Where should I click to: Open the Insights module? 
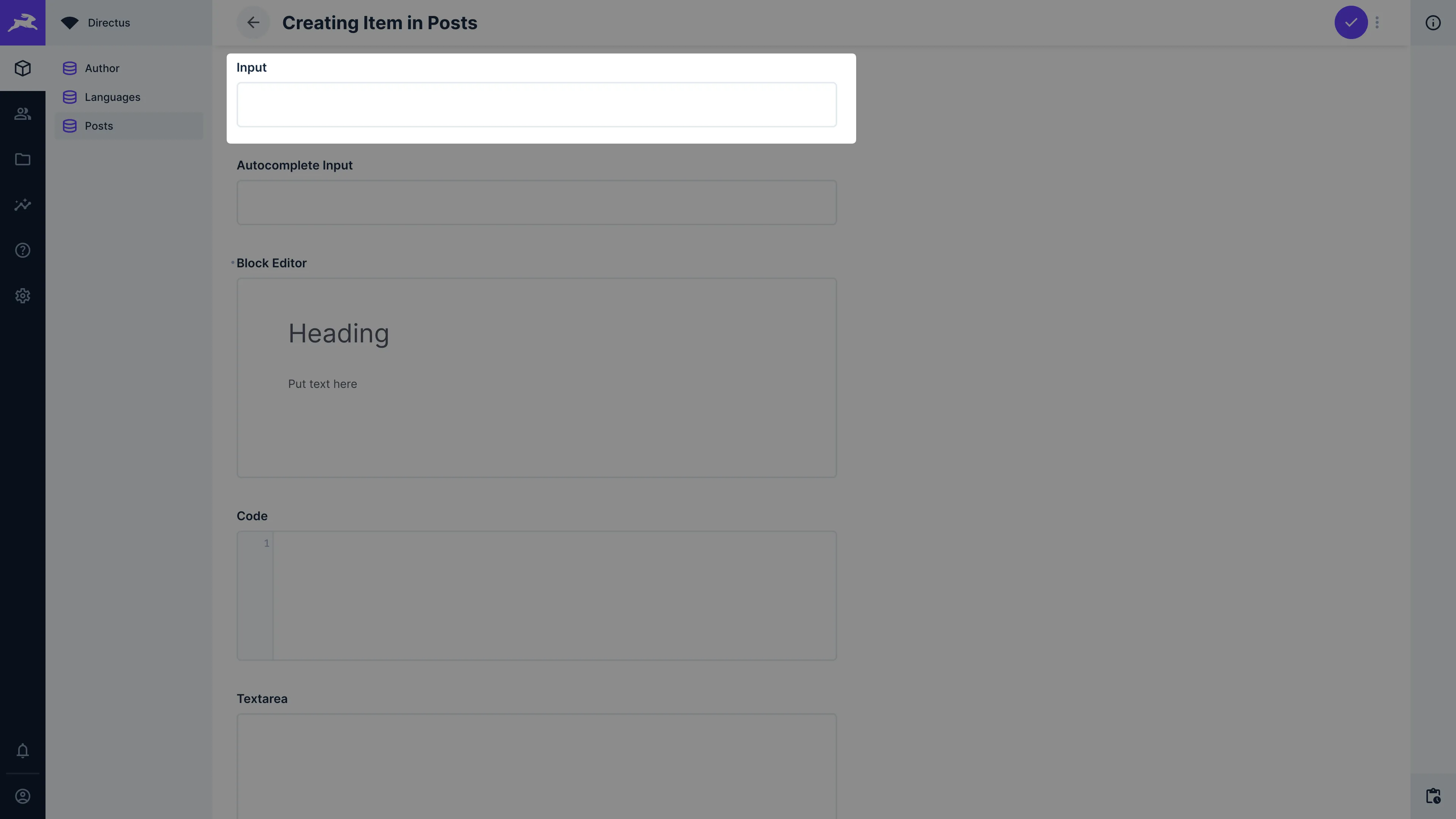click(23, 205)
